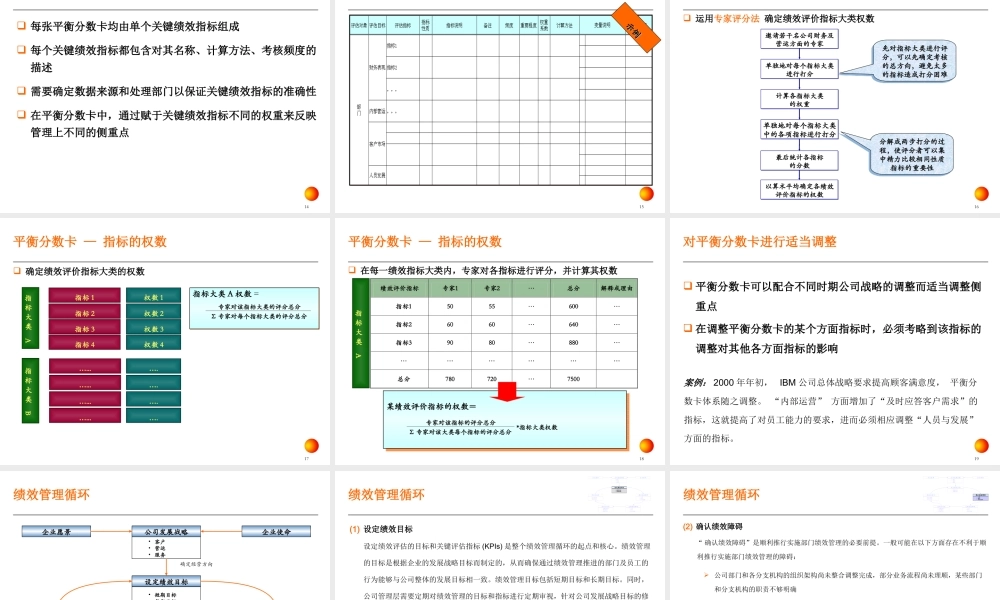Click the 指标大类 A 权数 = formula box
Screen dimensions: 1000x600
254,308
